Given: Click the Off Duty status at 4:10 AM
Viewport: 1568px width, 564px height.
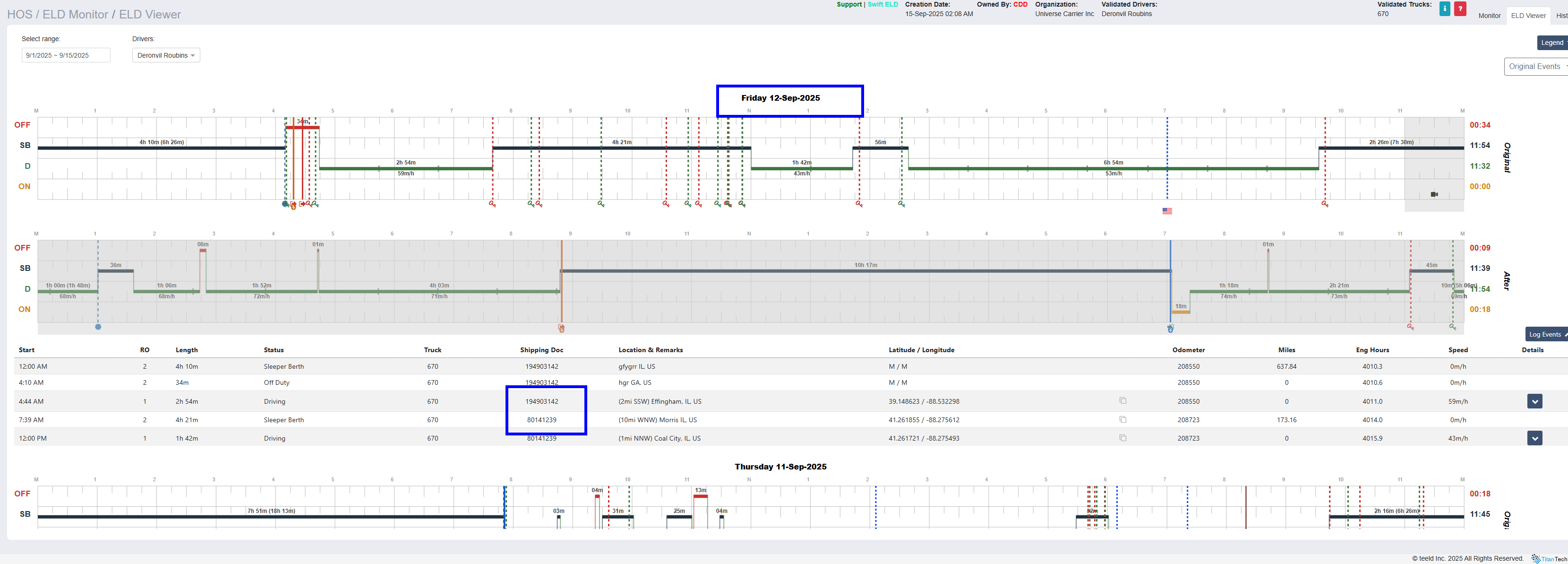Looking at the screenshot, I should tap(277, 382).
